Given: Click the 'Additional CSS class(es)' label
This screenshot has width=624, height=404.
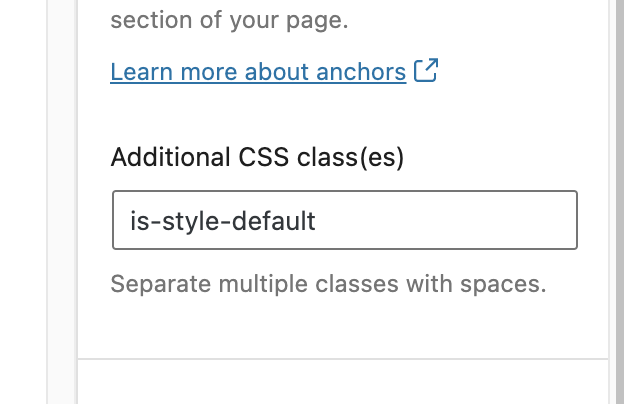Looking at the screenshot, I should [257, 157].
